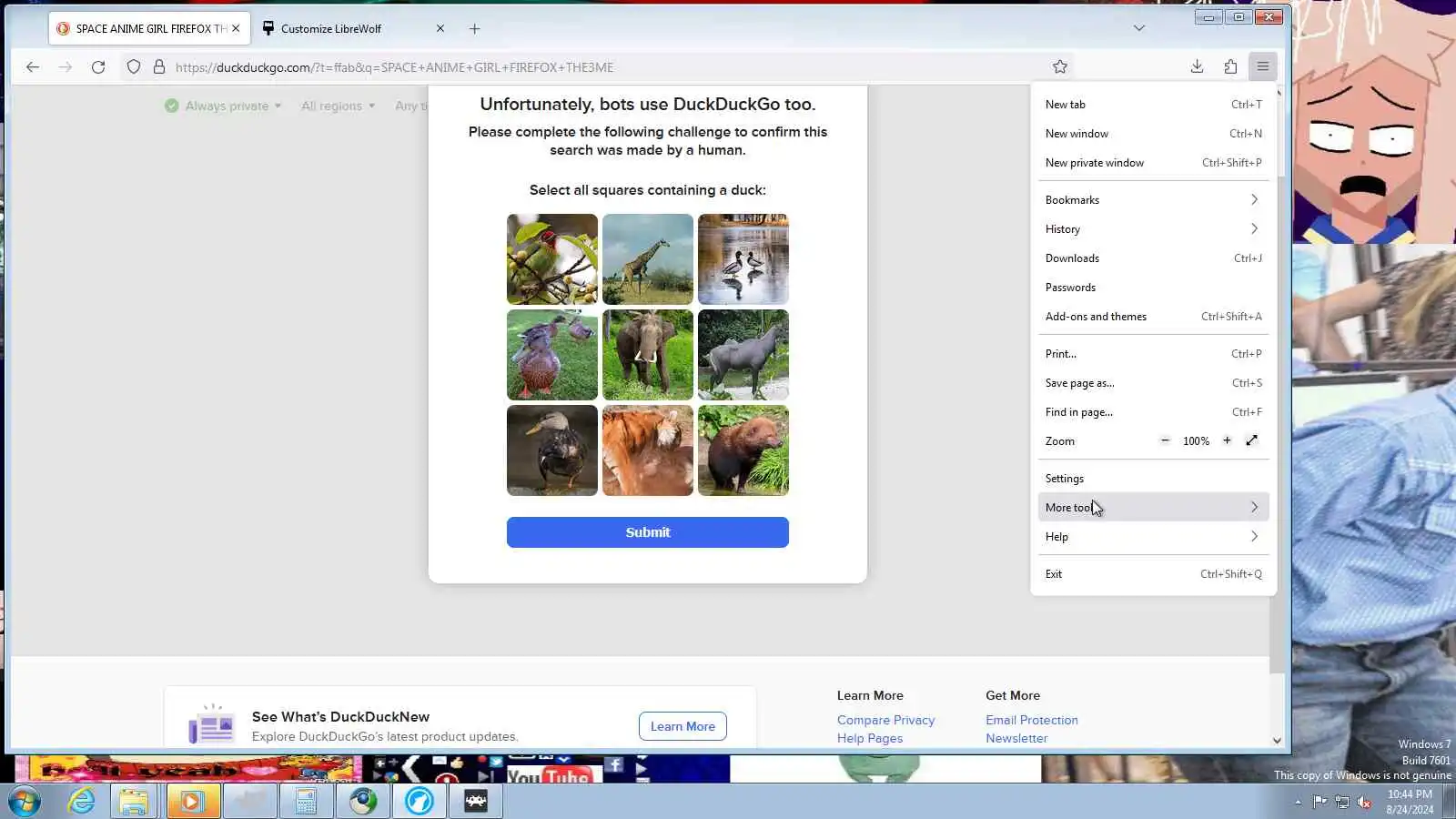Select the elephant image square
The image size is (1456, 819).
648,355
